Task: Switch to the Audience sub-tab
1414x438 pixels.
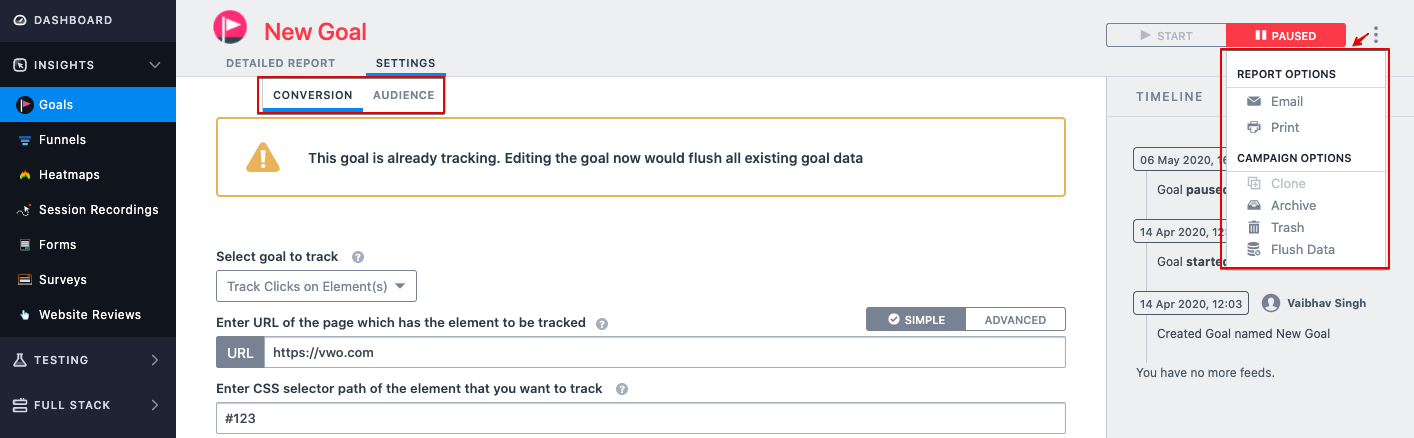Action: [403, 96]
